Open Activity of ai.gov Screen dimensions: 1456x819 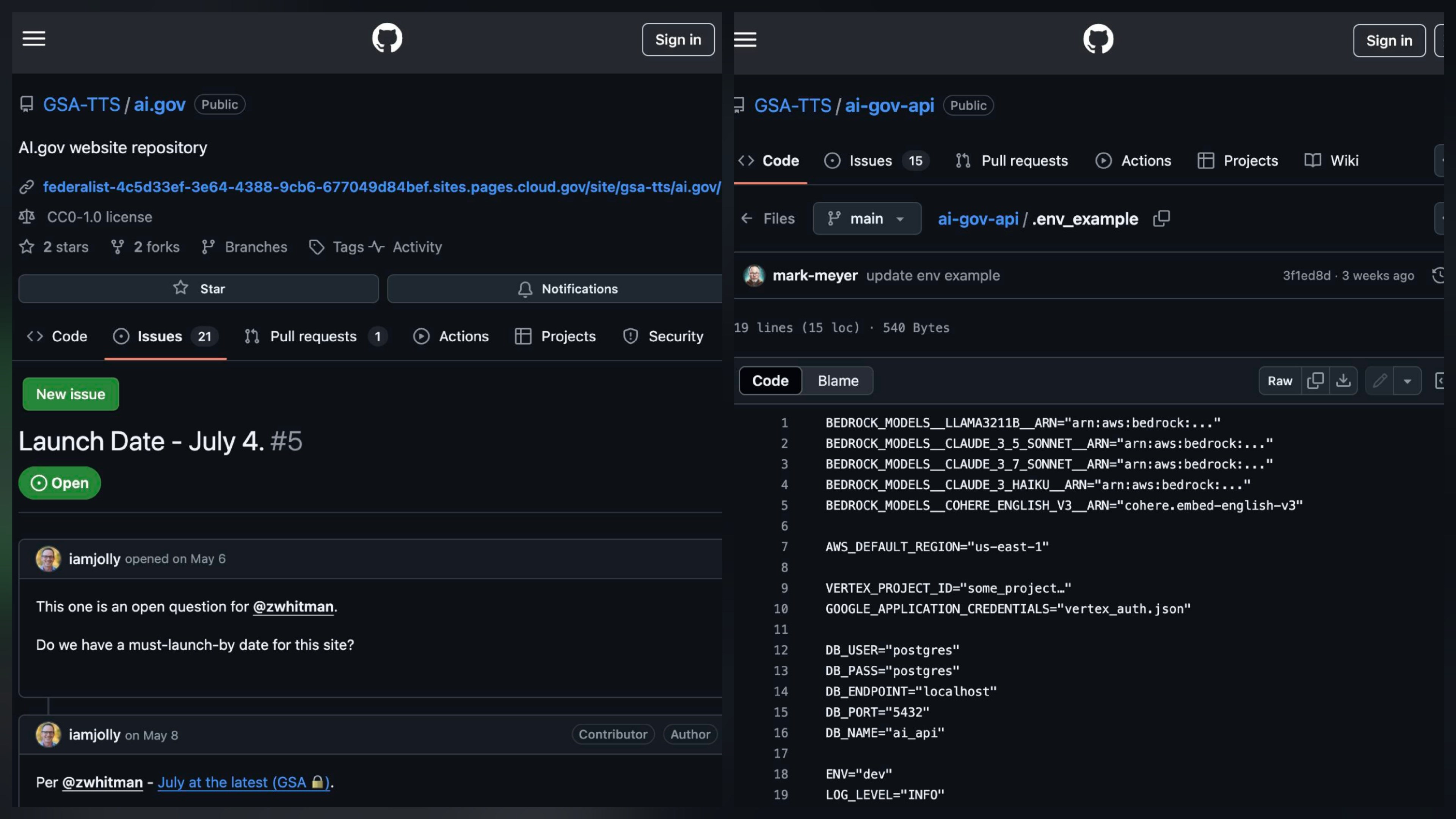point(406,247)
